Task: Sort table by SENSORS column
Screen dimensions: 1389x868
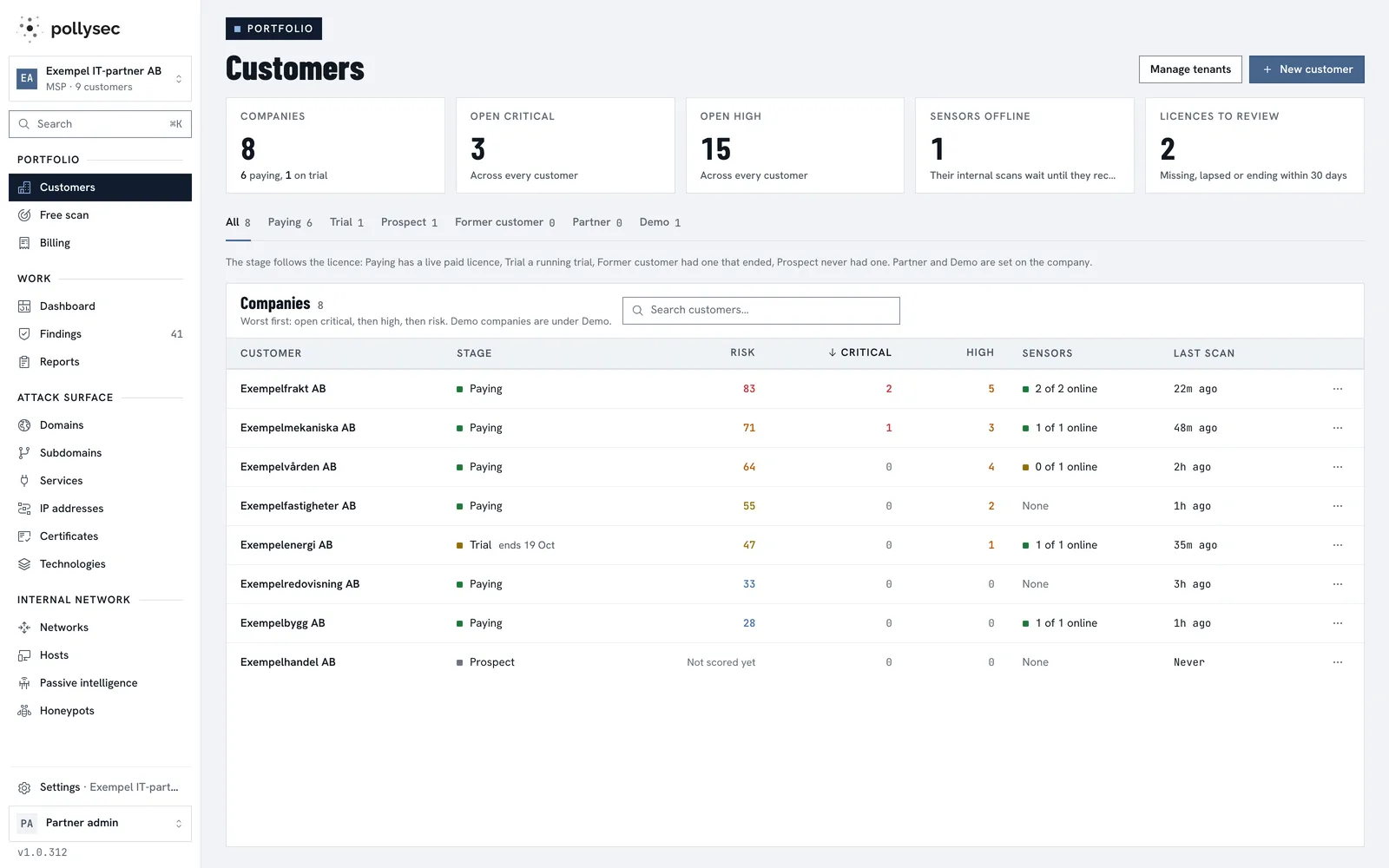Action: [1047, 353]
